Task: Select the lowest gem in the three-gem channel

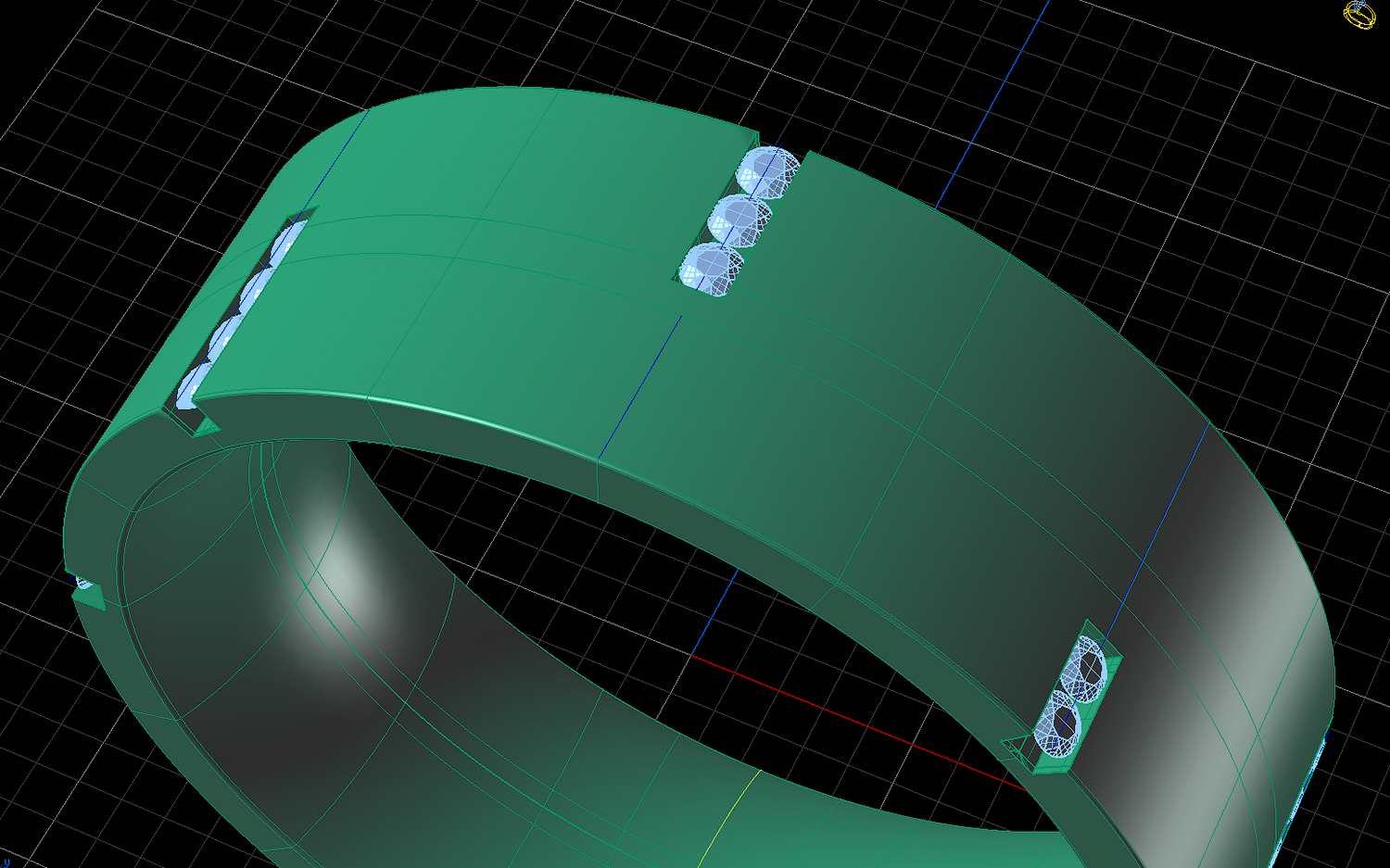Action: point(713,270)
